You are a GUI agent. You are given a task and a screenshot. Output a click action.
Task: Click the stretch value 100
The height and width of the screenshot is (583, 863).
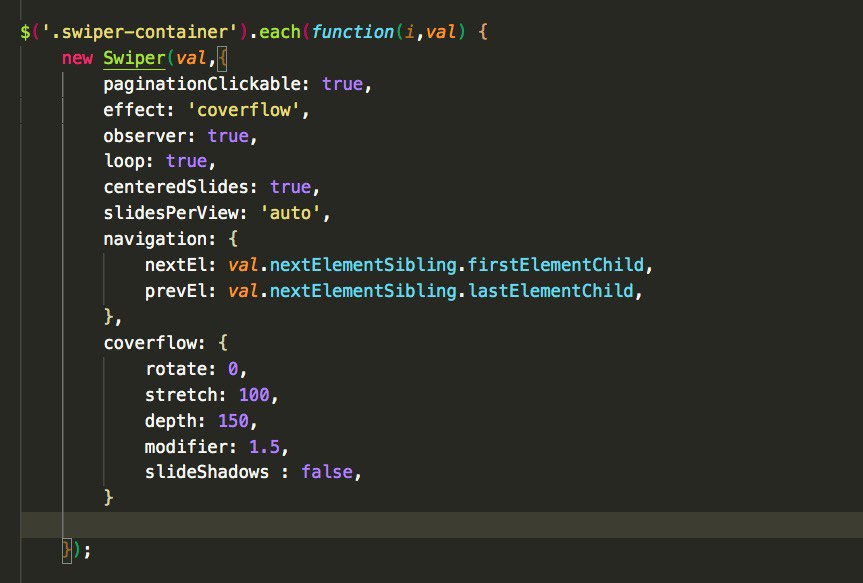point(254,395)
